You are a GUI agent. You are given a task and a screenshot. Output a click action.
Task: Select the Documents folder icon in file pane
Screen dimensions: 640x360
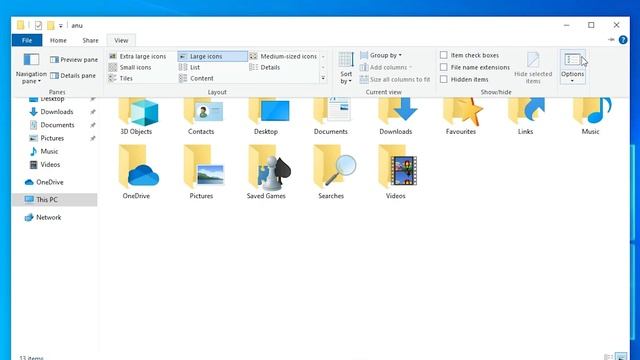331,116
